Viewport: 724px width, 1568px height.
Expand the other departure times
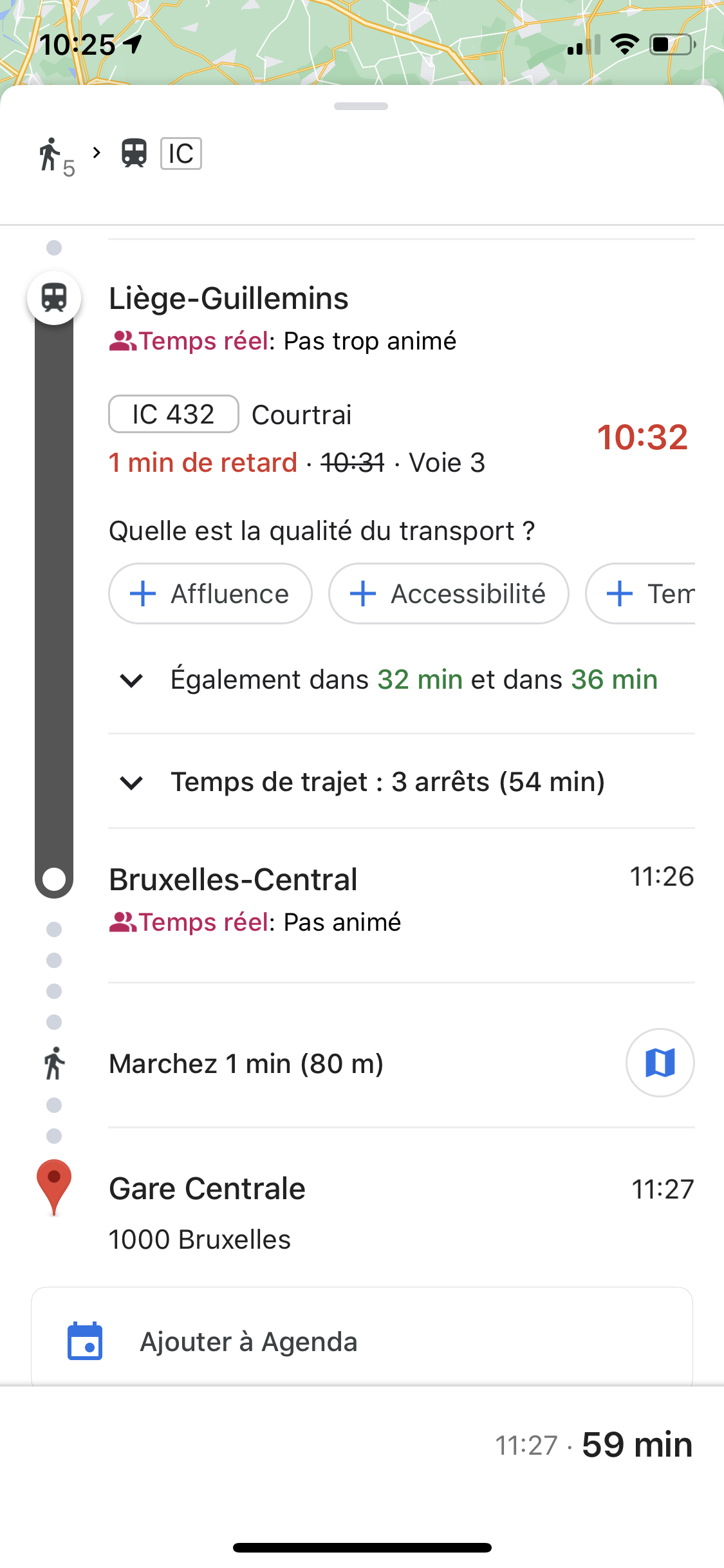[131, 680]
